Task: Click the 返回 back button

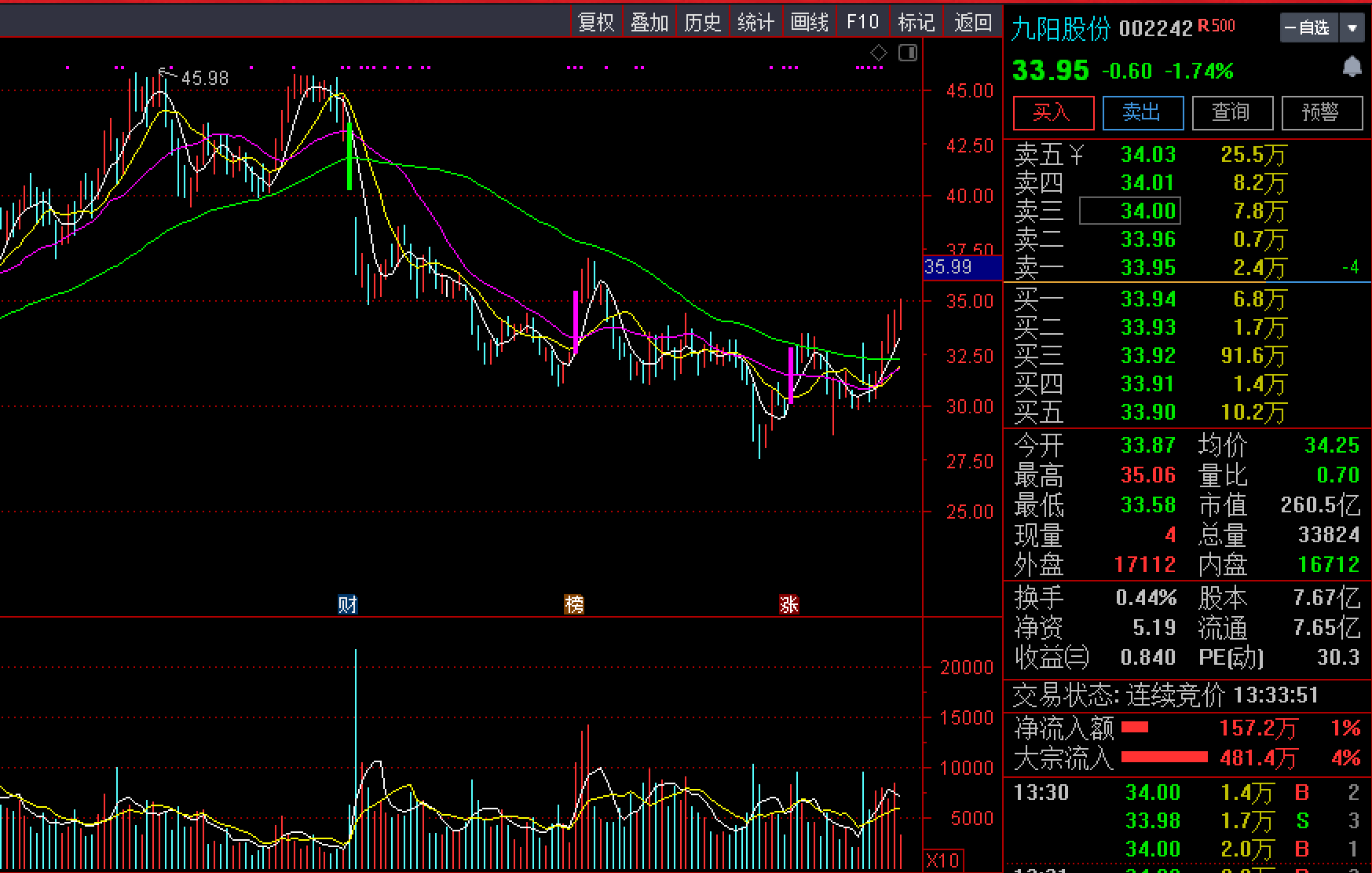Action: coord(973,22)
